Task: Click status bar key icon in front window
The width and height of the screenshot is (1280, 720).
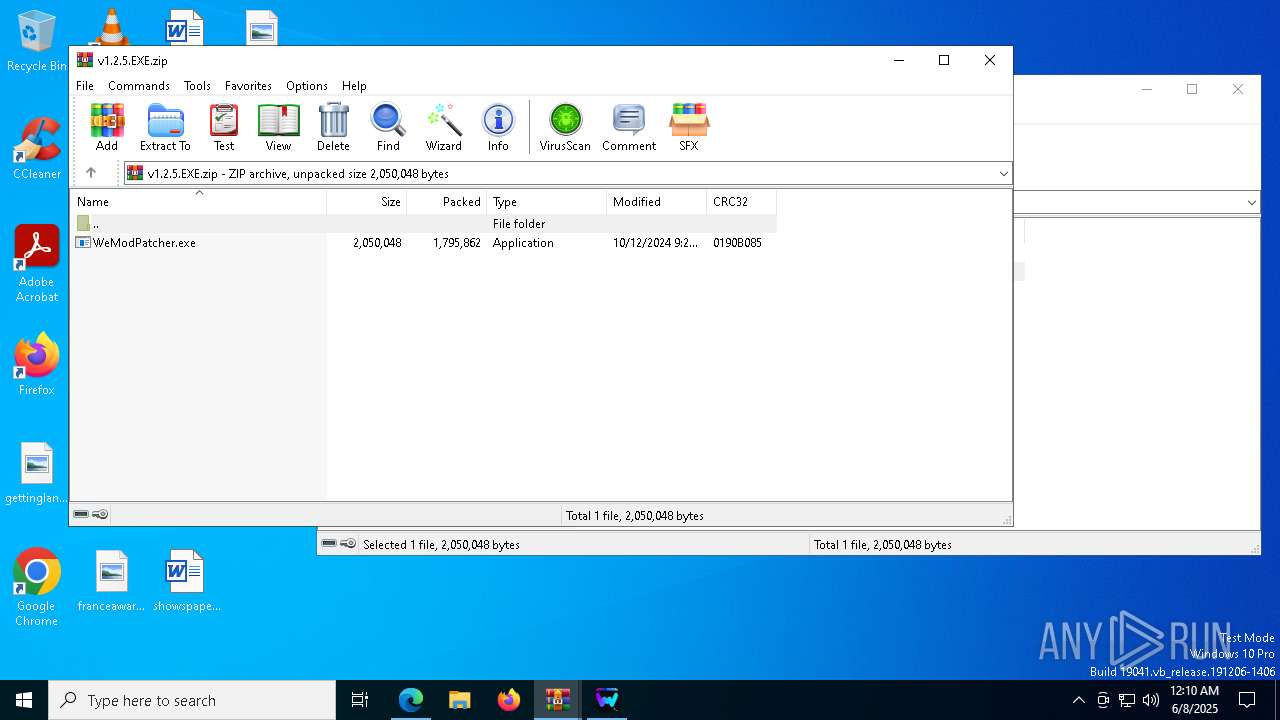Action: click(100, 515)
